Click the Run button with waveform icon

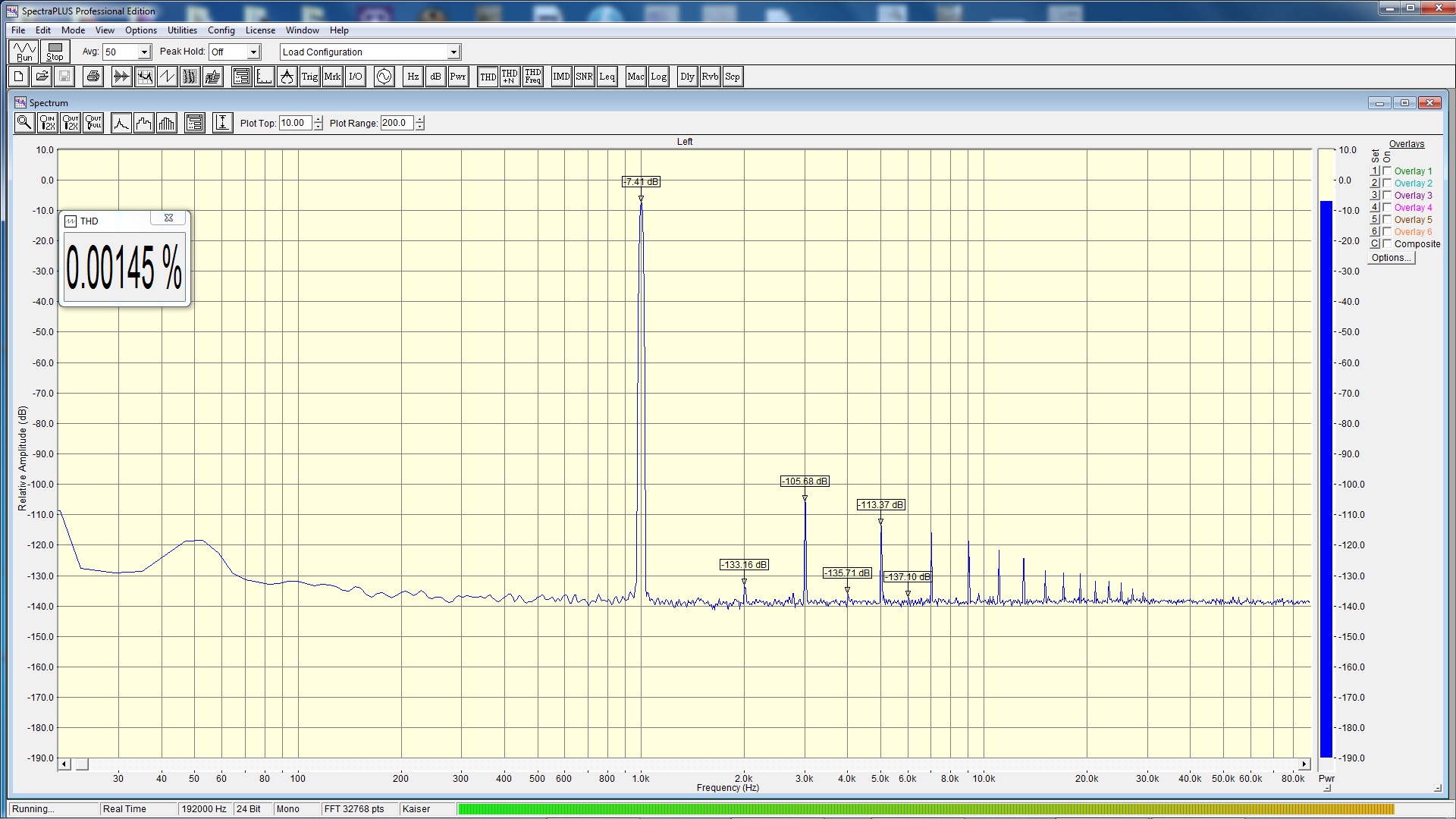[24, 52]
